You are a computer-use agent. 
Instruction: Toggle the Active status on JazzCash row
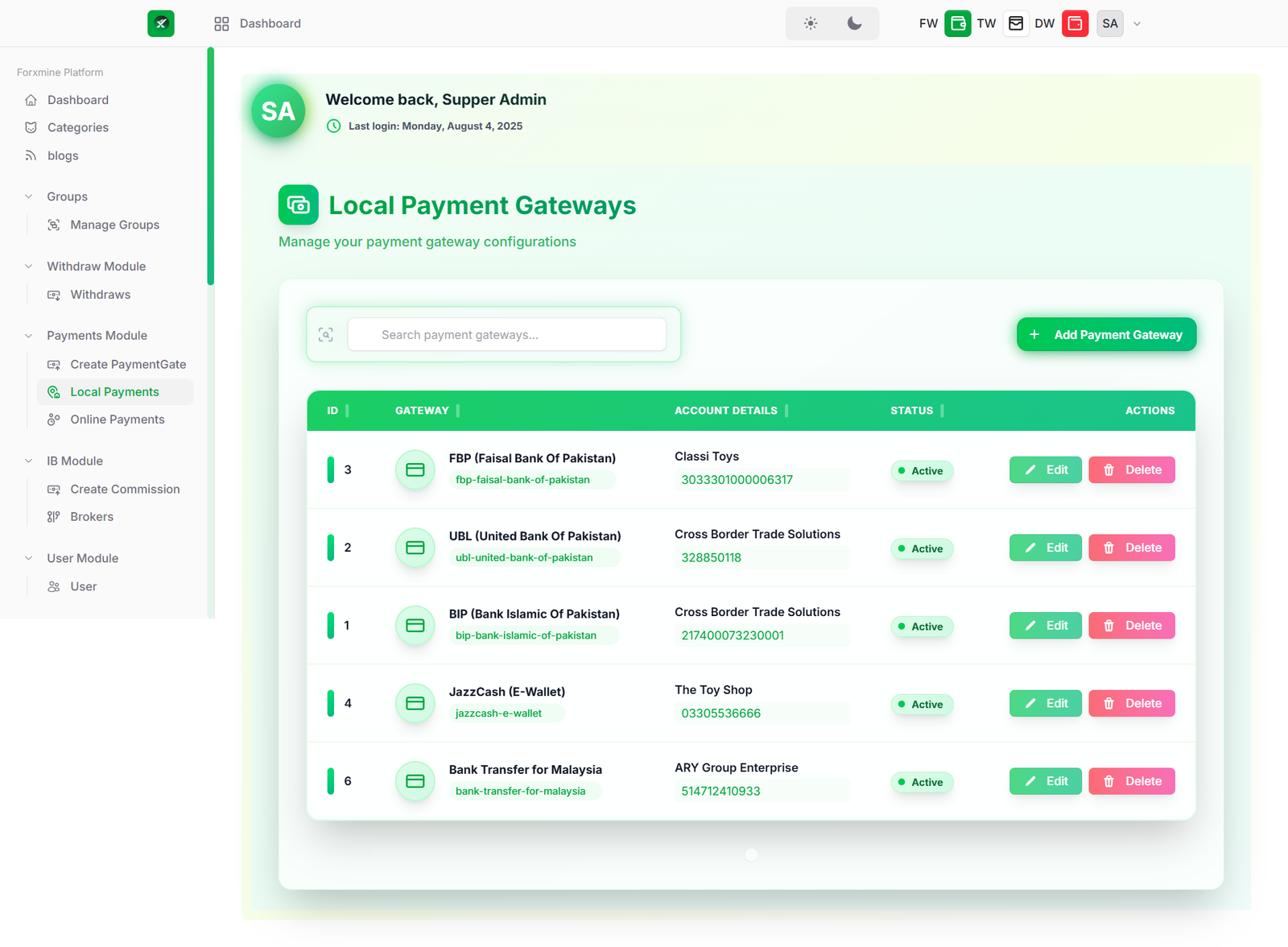tap(921, 704)
